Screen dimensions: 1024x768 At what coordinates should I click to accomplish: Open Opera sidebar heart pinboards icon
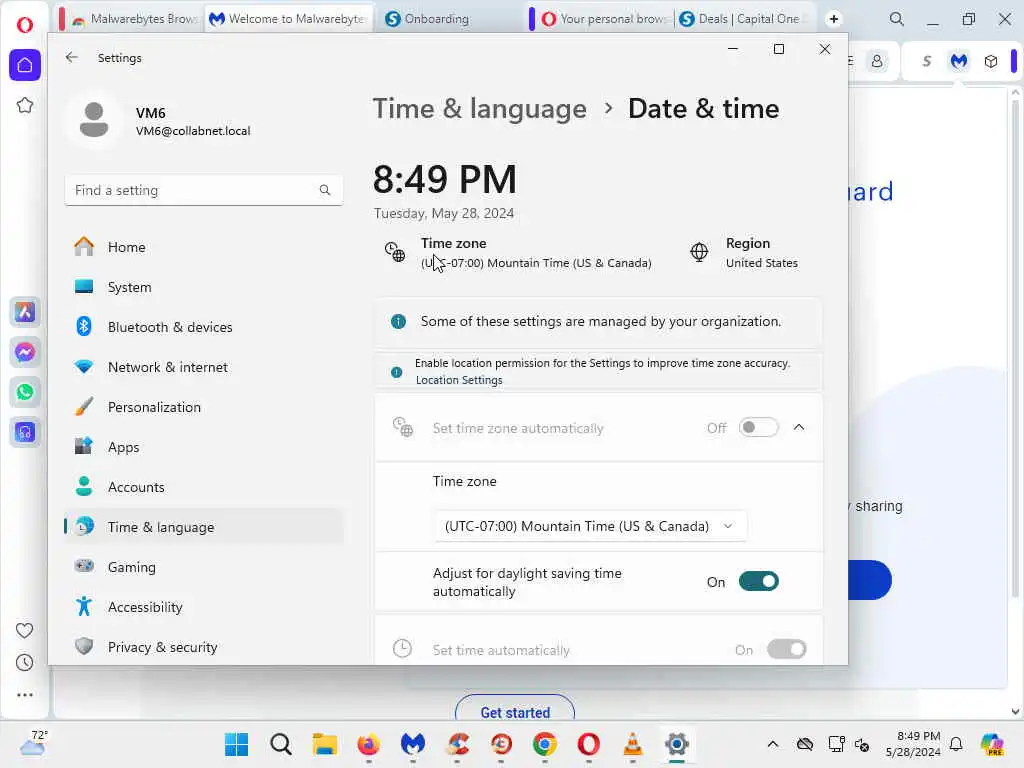[25, 631]
